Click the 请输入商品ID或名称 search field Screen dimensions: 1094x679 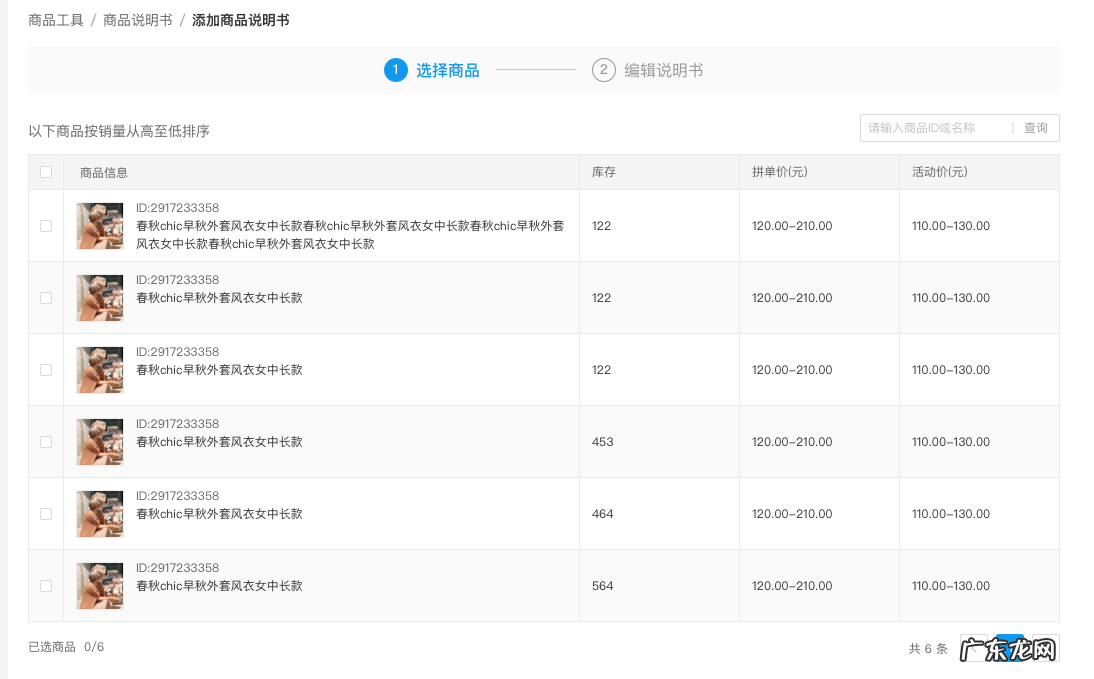pos(930,128)
